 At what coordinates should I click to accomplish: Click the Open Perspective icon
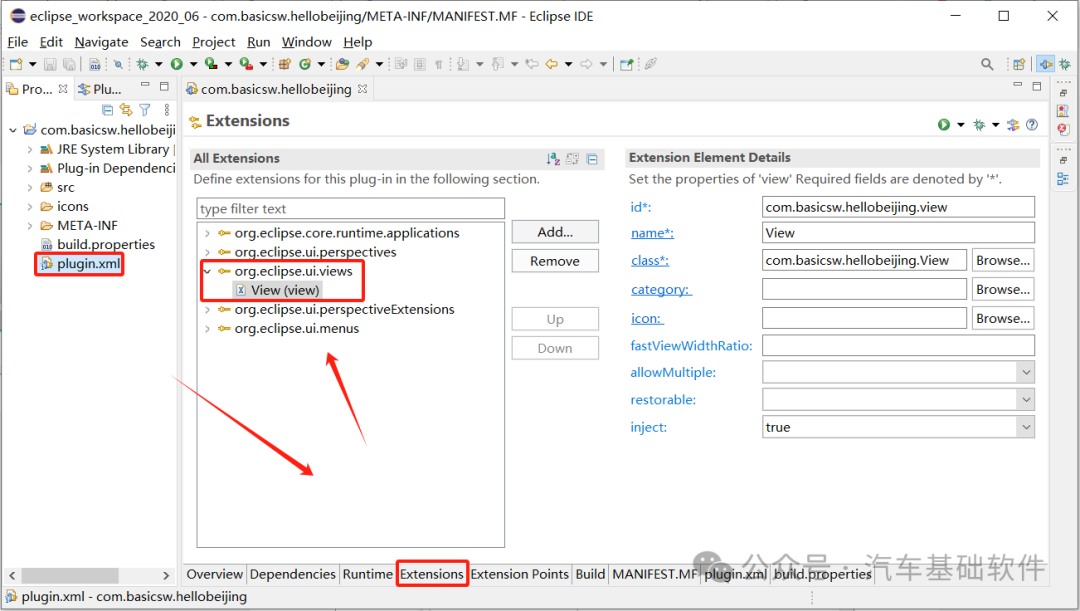(x=1019, y=64)
